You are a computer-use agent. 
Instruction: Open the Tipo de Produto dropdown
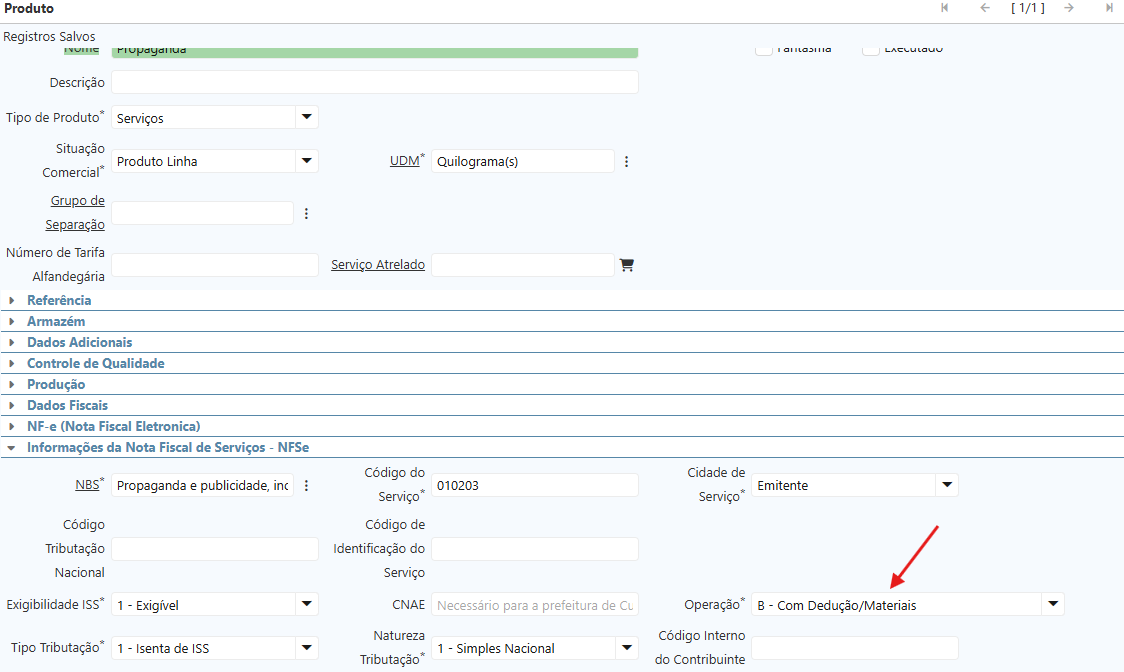tap(306, 117)
